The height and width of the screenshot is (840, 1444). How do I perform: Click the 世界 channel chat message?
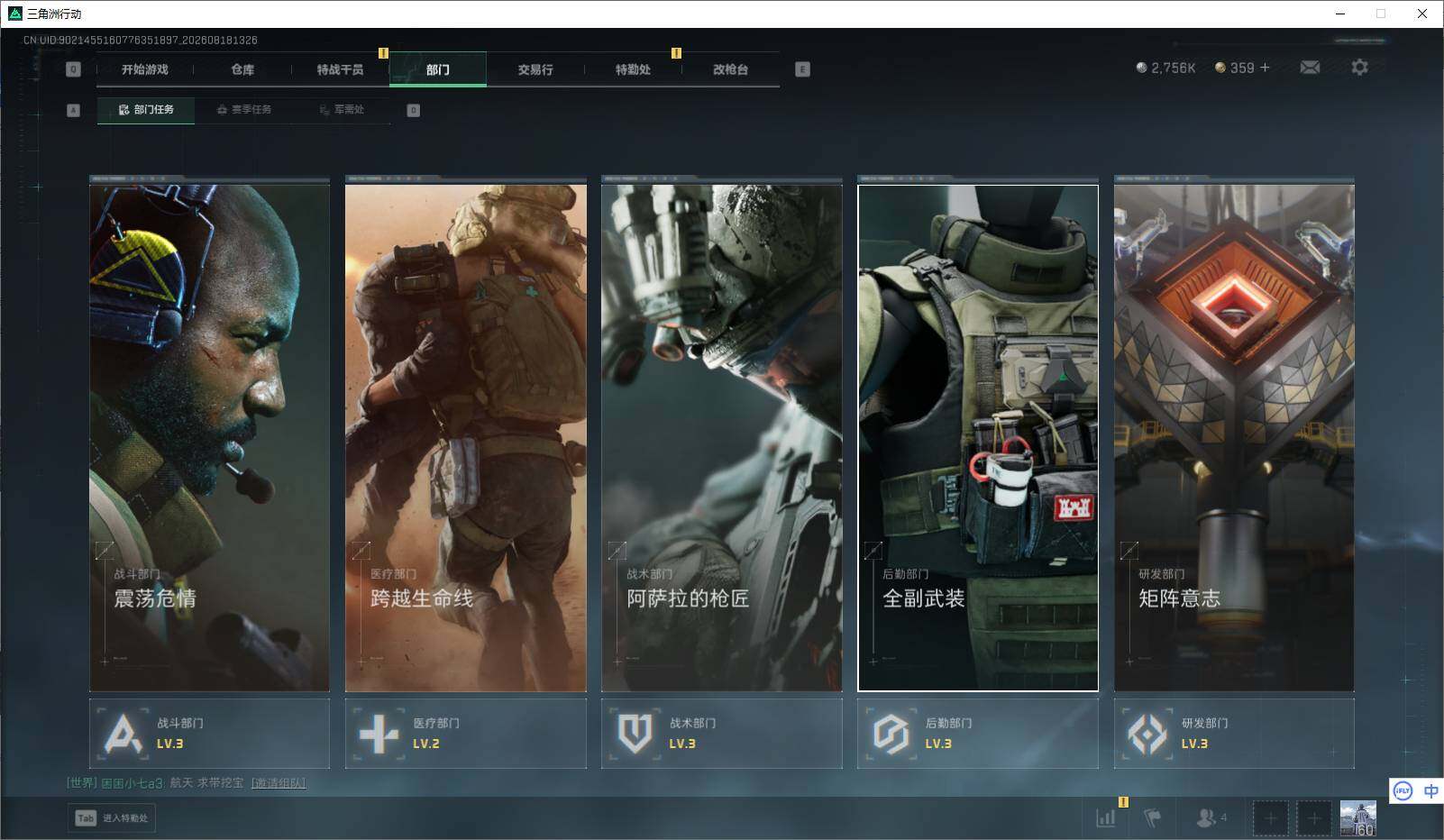pos(186,782)
